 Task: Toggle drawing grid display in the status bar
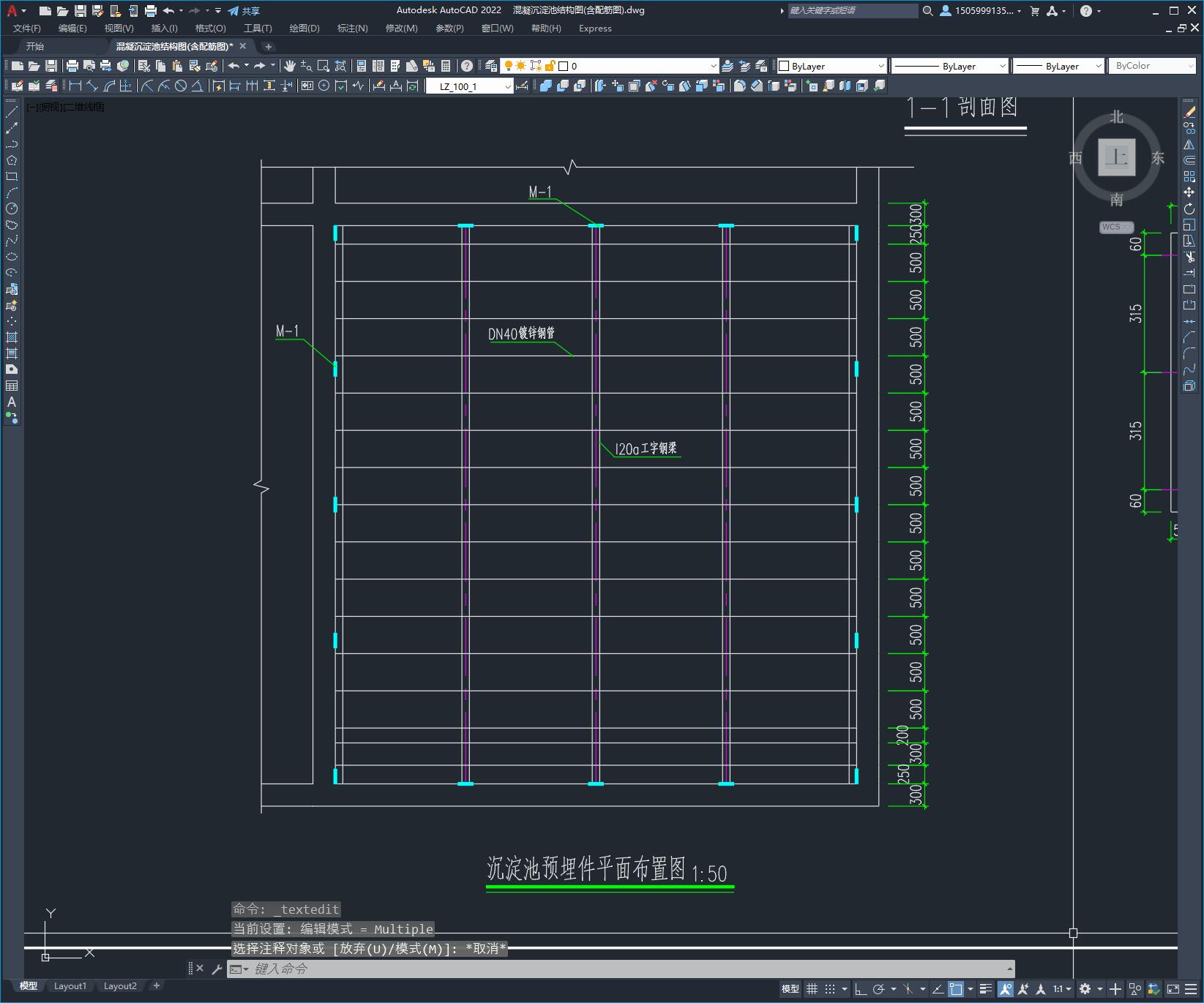tap(812, 989)
